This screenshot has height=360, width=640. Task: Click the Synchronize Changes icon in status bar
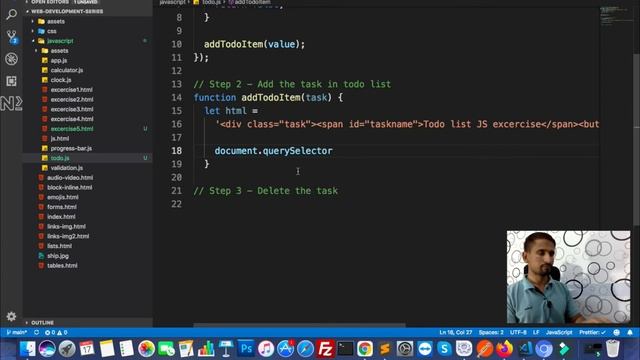click(36, 332)
